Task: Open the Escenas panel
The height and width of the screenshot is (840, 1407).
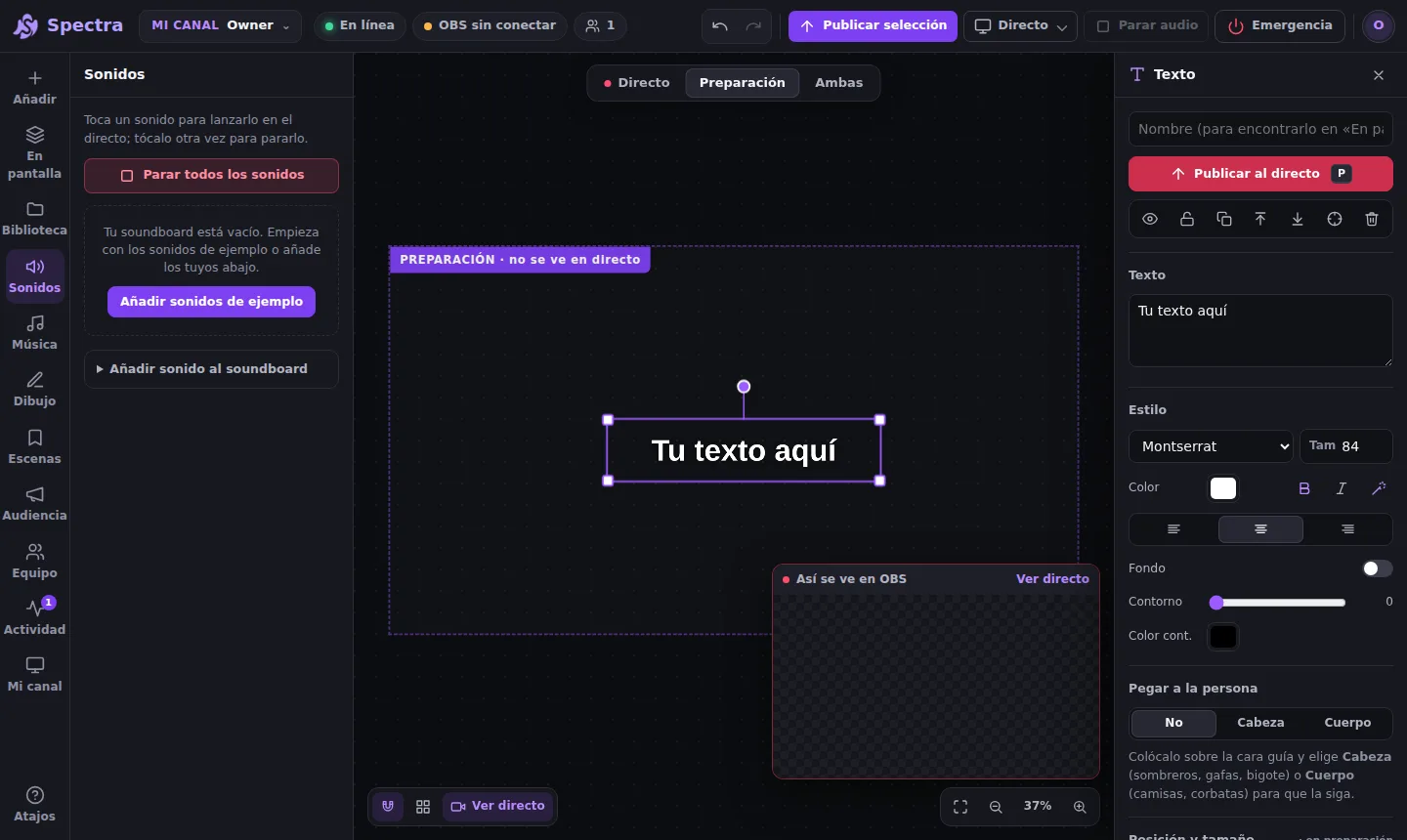Action: (34, 447)
